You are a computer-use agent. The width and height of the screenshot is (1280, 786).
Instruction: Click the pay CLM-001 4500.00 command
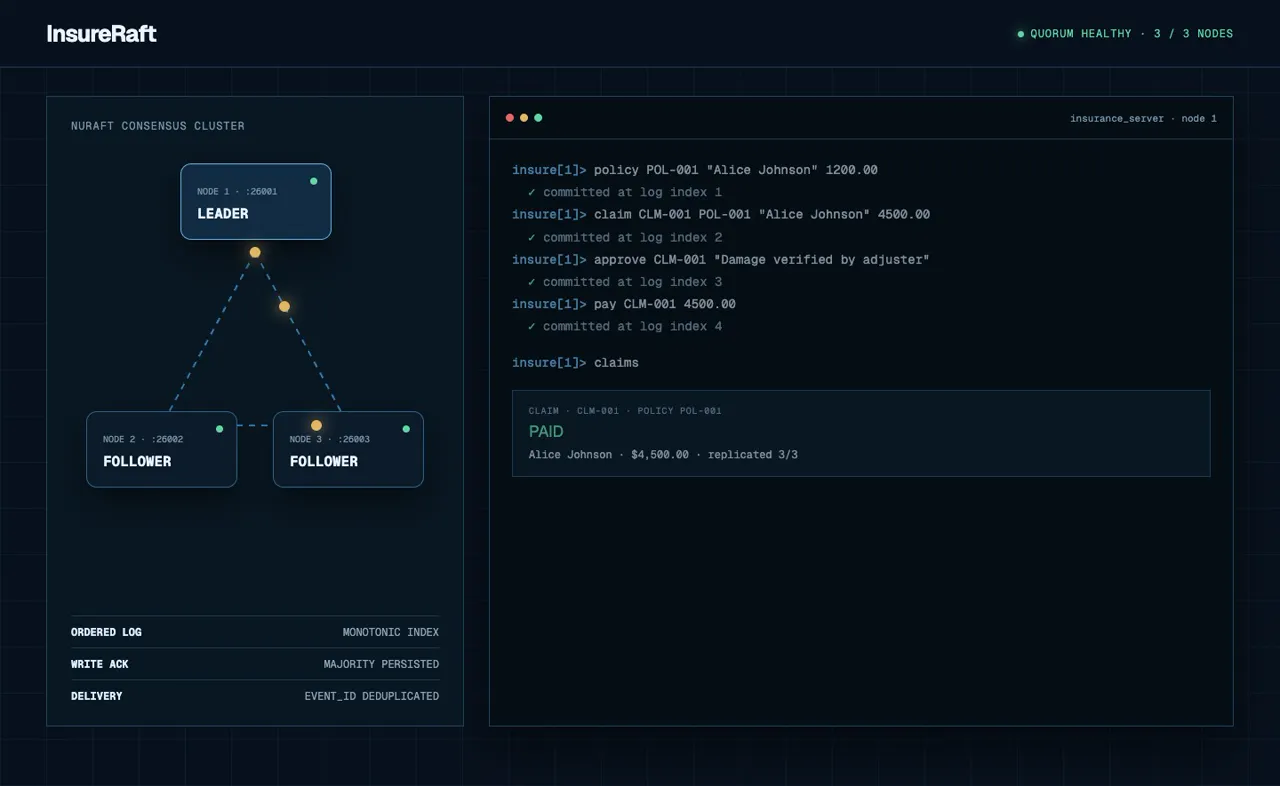[624, 304]
